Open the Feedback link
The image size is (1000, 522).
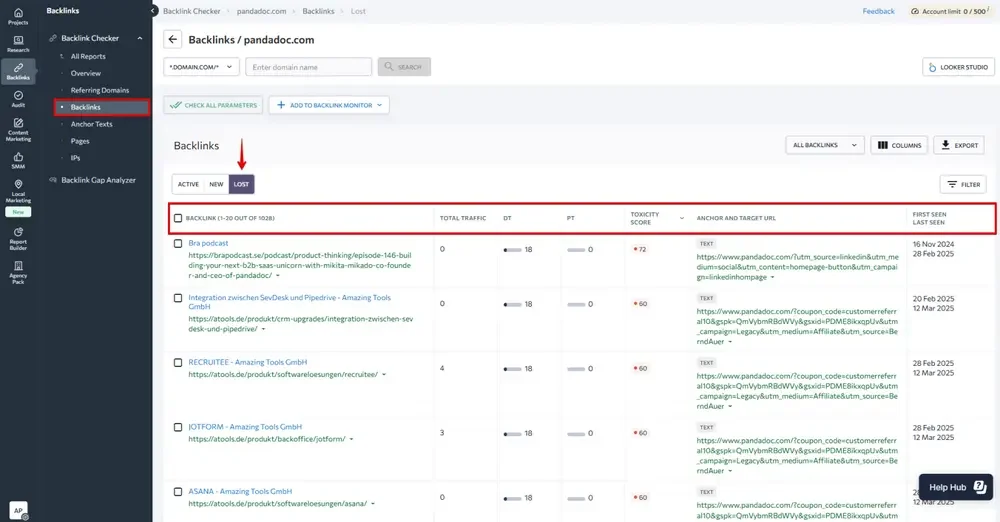878,11
